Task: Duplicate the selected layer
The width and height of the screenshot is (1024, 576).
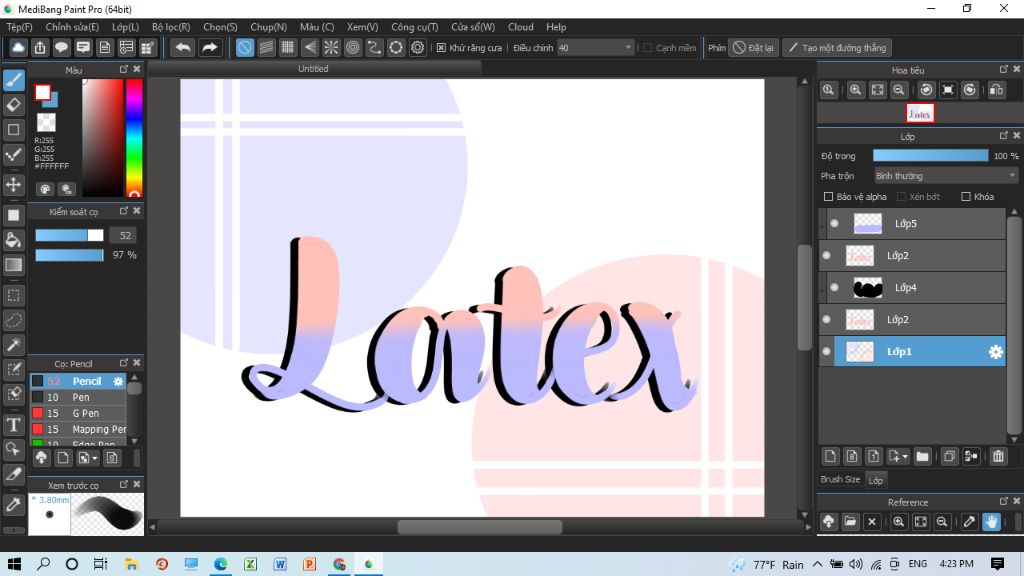Action: coord(950,456)
